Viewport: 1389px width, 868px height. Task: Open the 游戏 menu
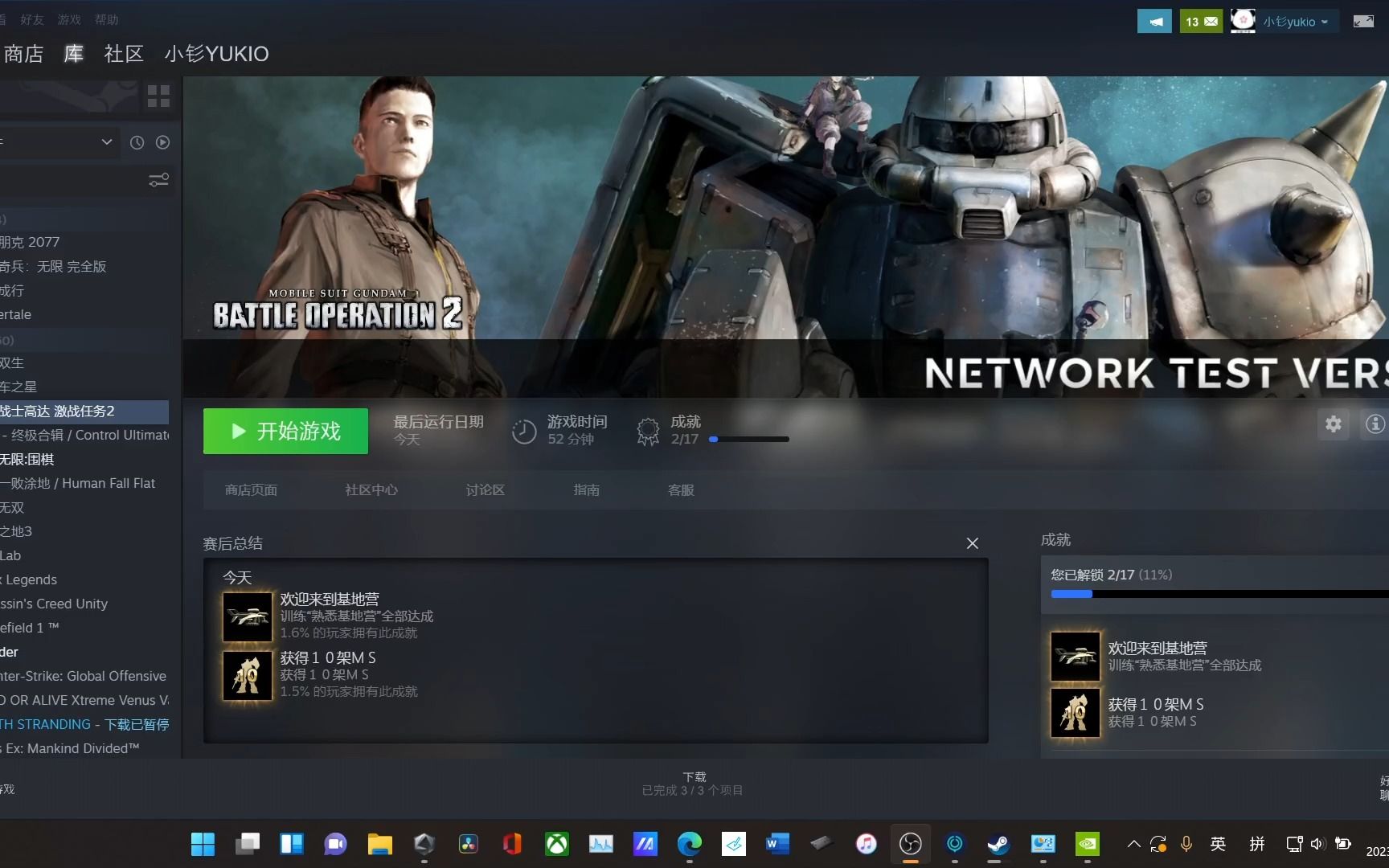pyautogui.click(x=69, y=19)
